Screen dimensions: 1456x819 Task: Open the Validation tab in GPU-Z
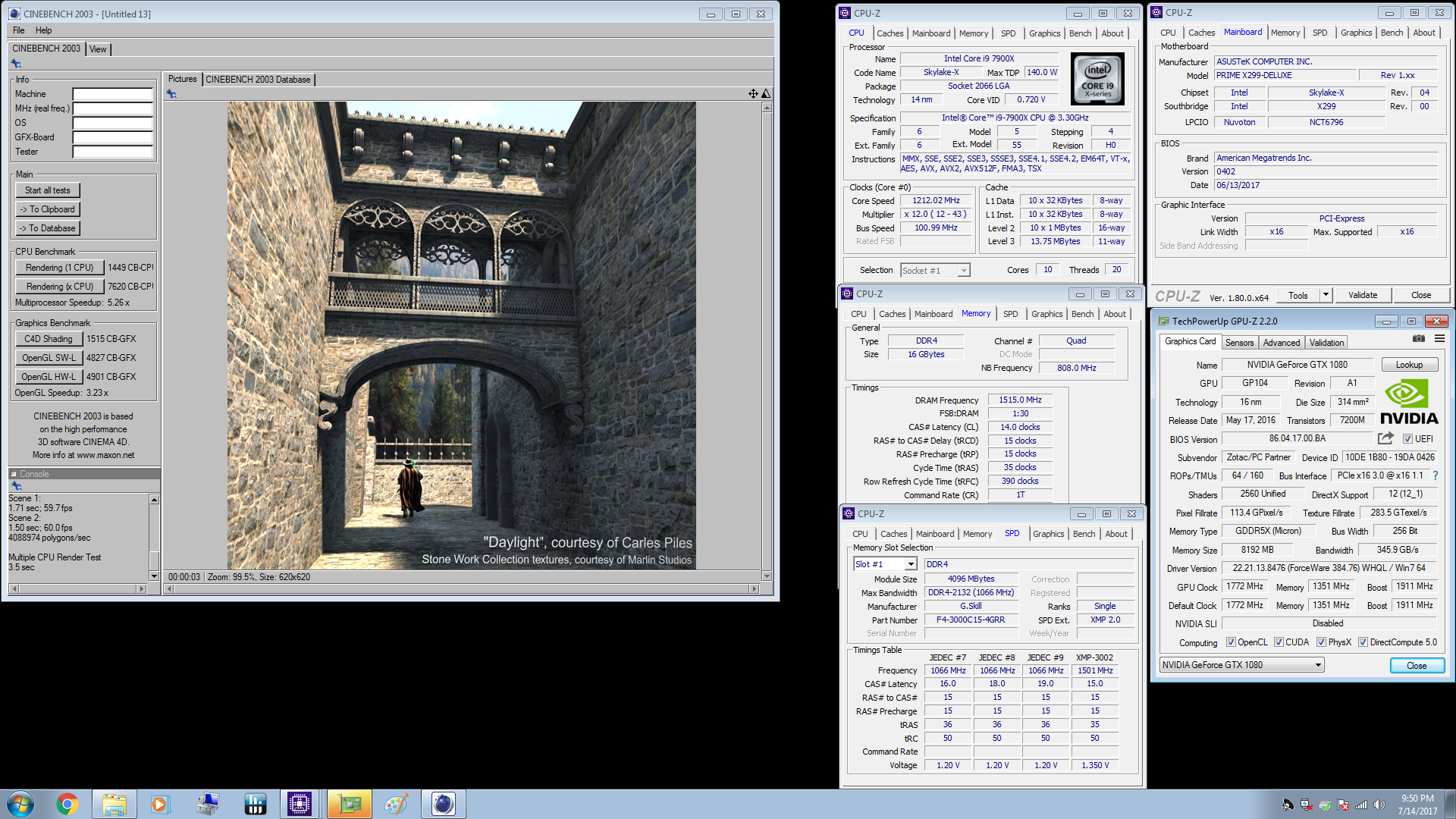(x=1327, y=343)
